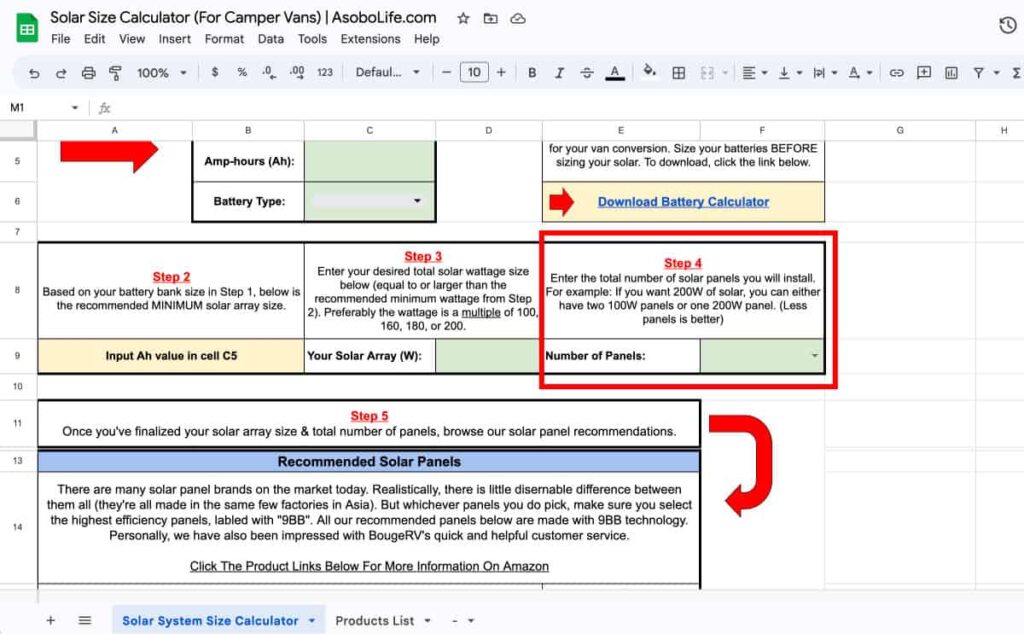Select the Your Solar Array (W) input cell
This screenshot has width=1024, height=634.
pyautogui.click(x=488, y=356)
